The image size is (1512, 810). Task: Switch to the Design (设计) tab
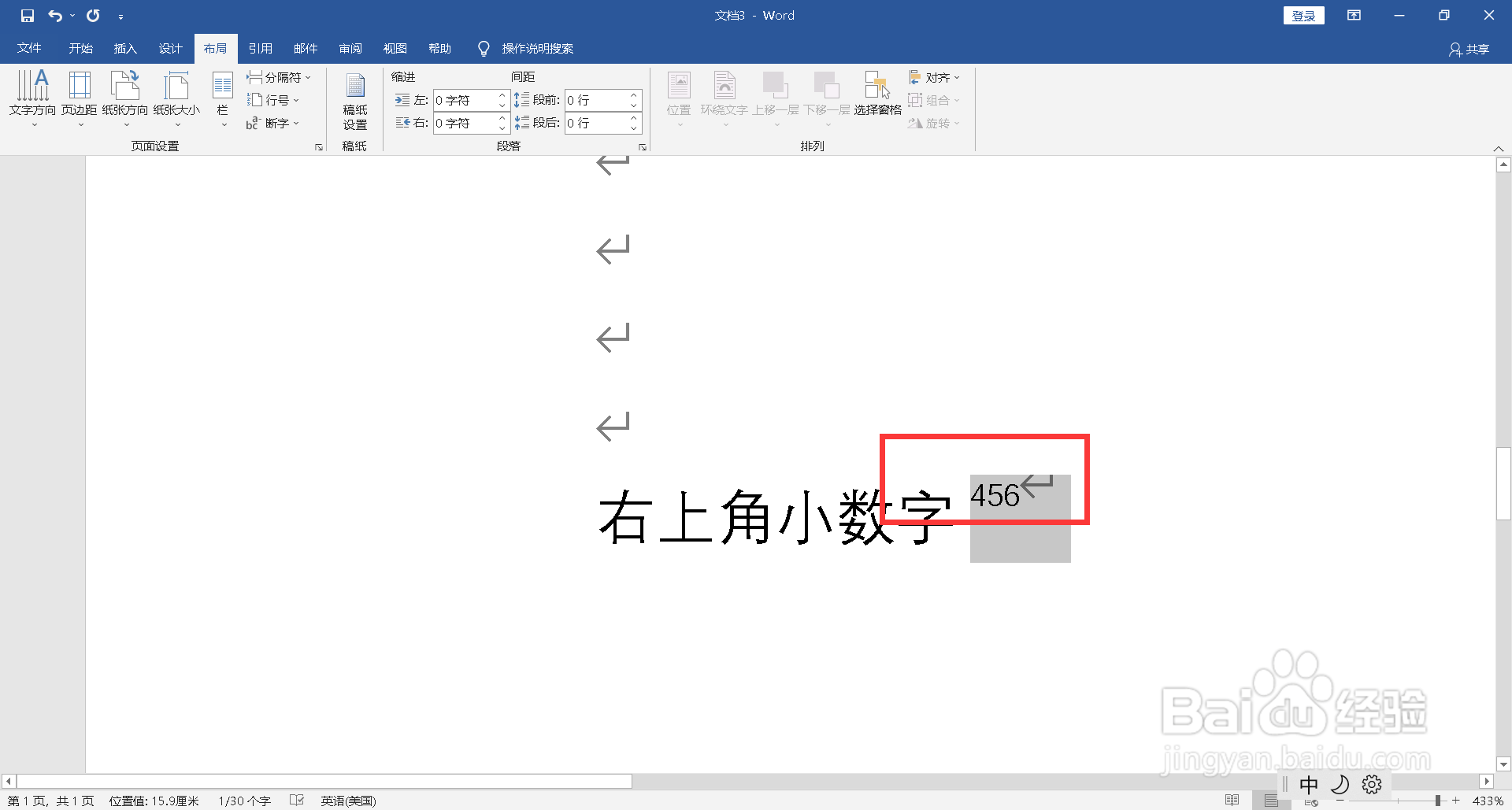pyautogui.click(x=170, y=48)
